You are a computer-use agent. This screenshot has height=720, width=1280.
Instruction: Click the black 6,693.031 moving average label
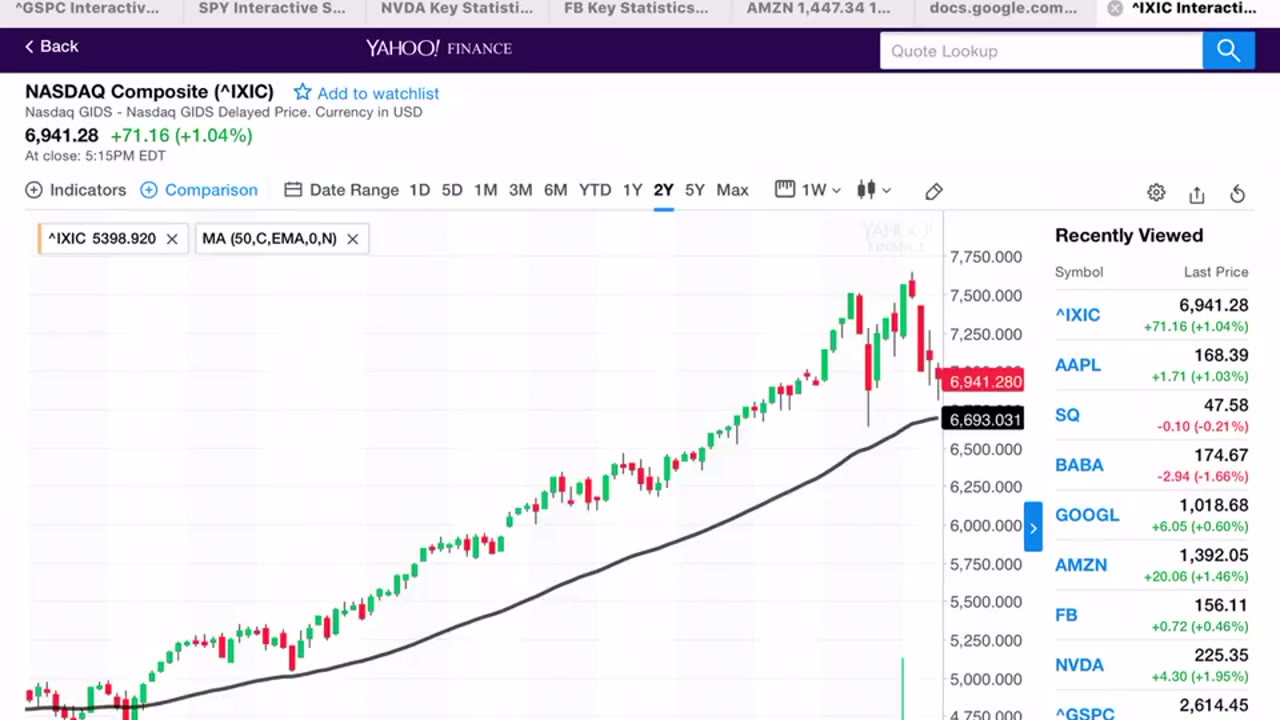[x=983, y=419]
